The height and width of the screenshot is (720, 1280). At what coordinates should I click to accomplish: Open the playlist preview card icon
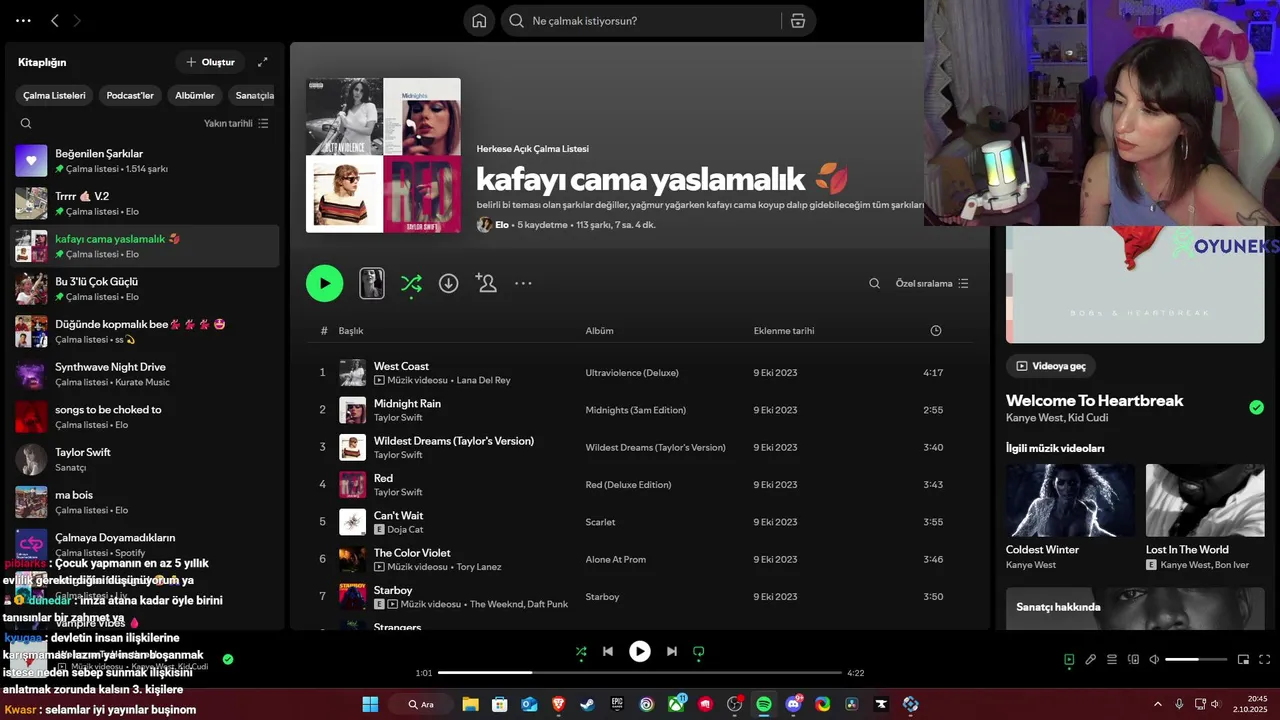tap(372, 283)
